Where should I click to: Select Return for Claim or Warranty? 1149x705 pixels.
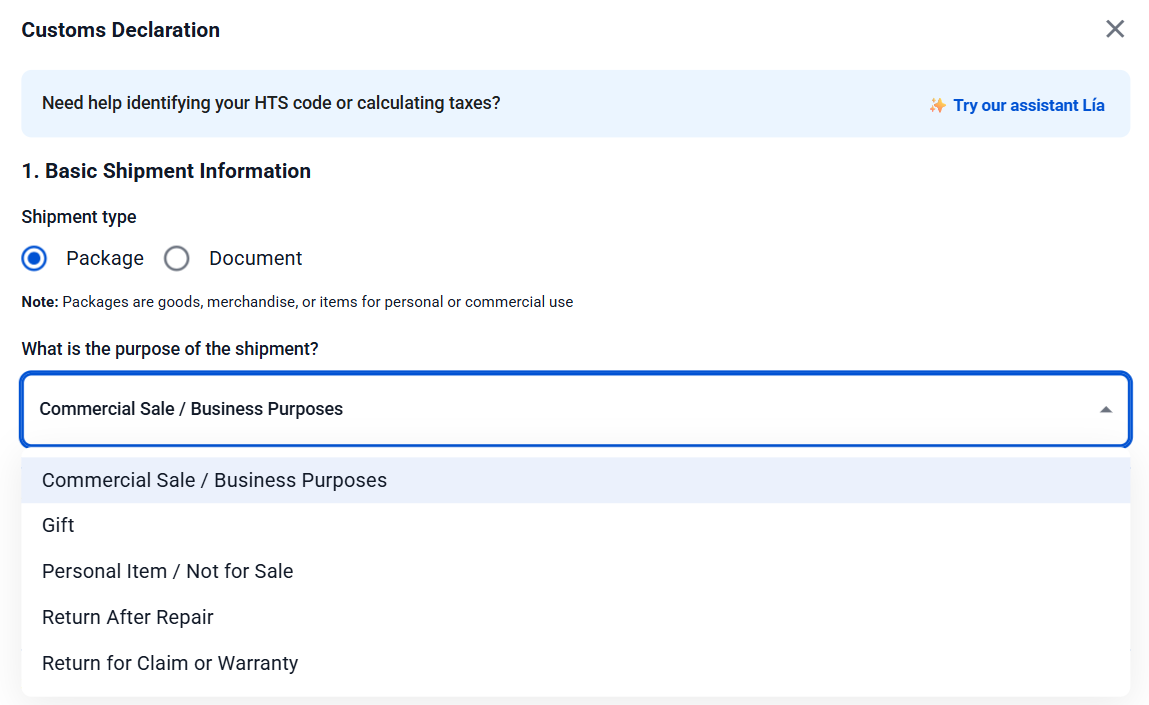(170, 663)
